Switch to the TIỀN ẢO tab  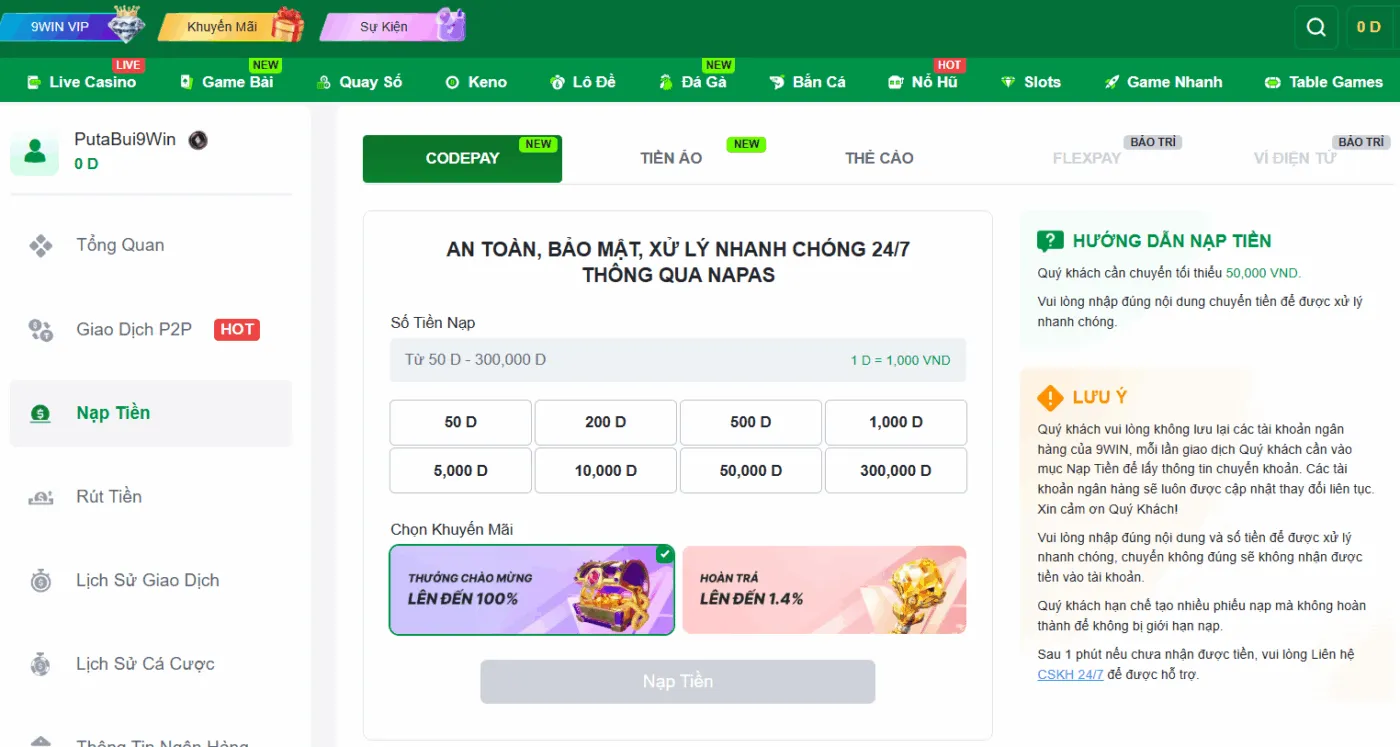(x=671, y=157)
